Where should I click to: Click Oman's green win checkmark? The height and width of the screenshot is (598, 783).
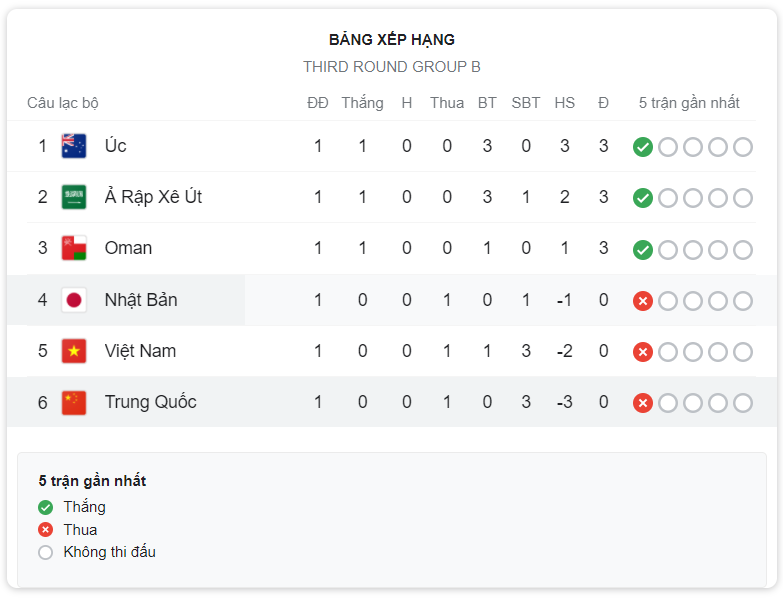pyautogui.click(x=643, y=250)
